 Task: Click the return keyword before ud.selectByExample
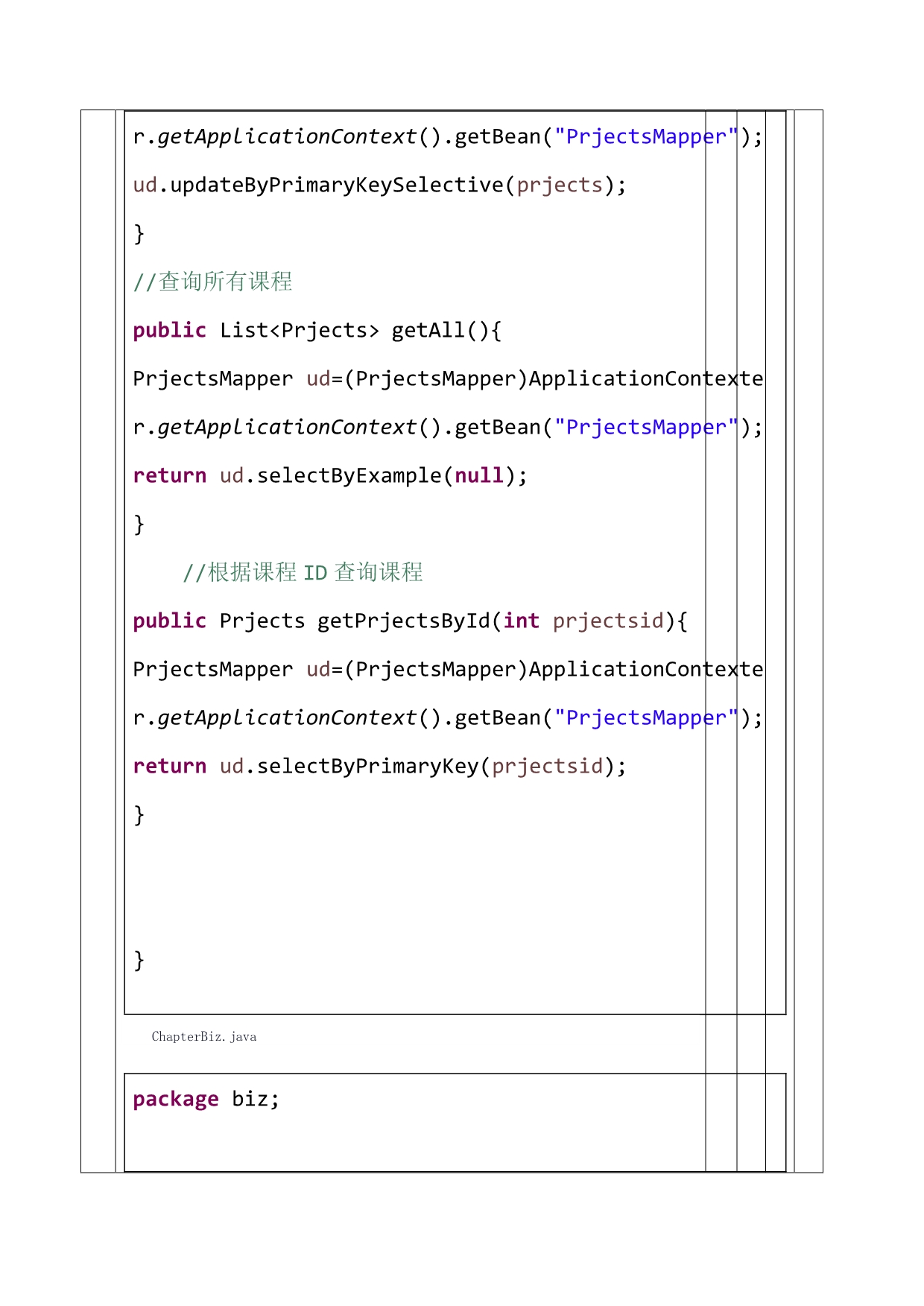pyautogui.click(x=169, y=476)
